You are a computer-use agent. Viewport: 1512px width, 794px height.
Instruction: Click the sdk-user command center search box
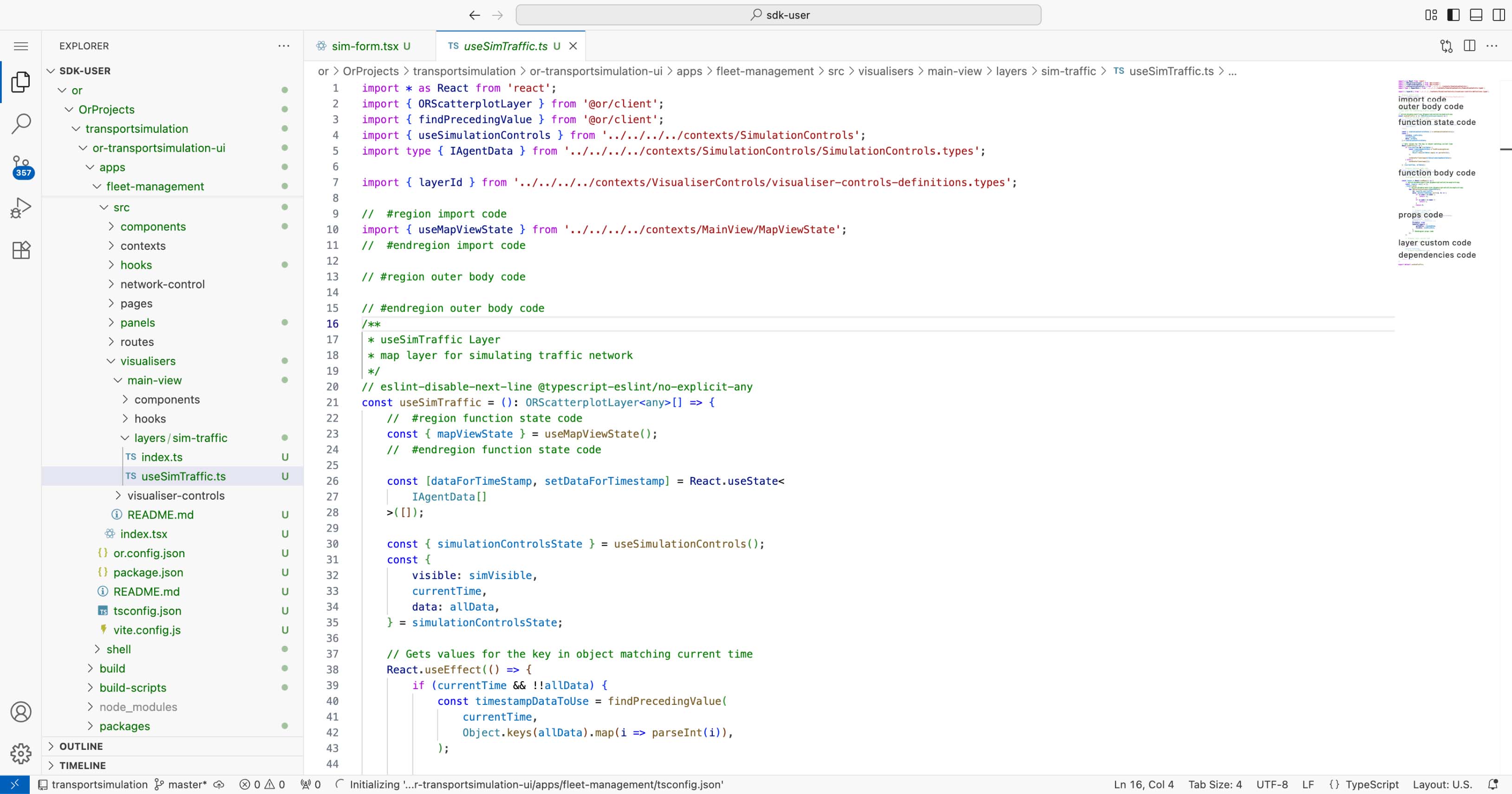[778, 15]
